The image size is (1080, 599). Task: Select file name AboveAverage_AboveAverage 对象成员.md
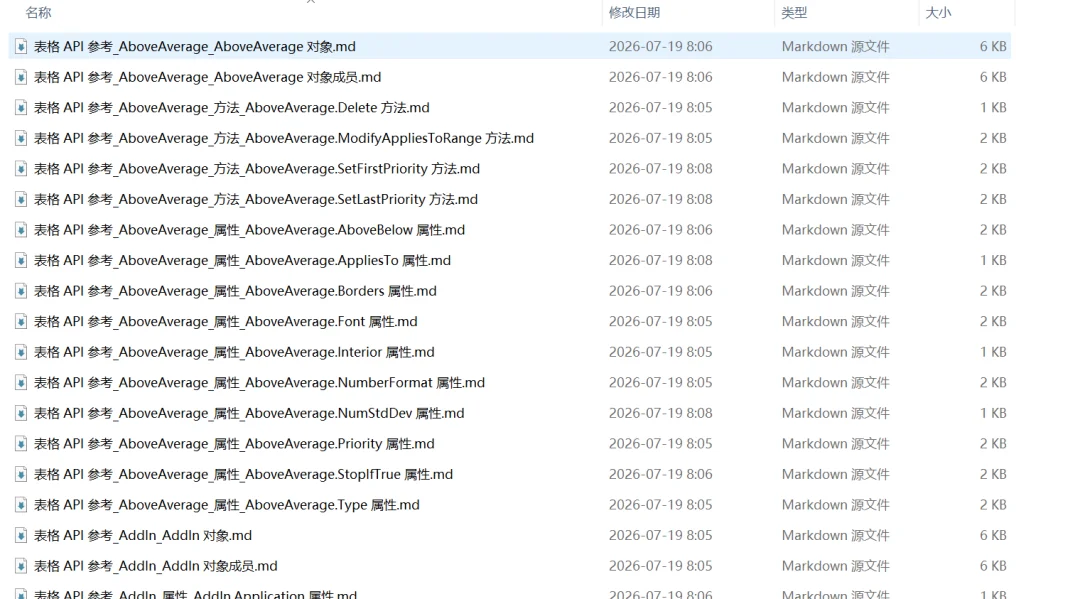(x=208, y=77)
